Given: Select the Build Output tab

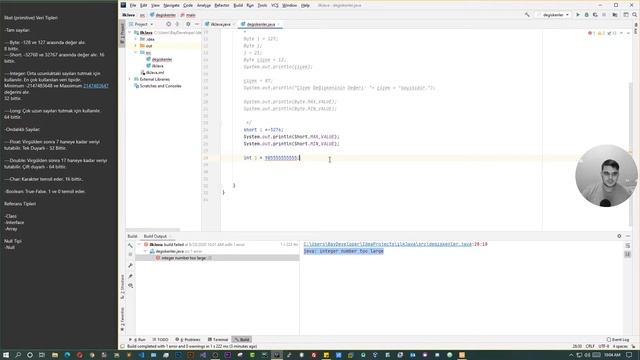Looking at the screenshot, I should coord(155,236).
